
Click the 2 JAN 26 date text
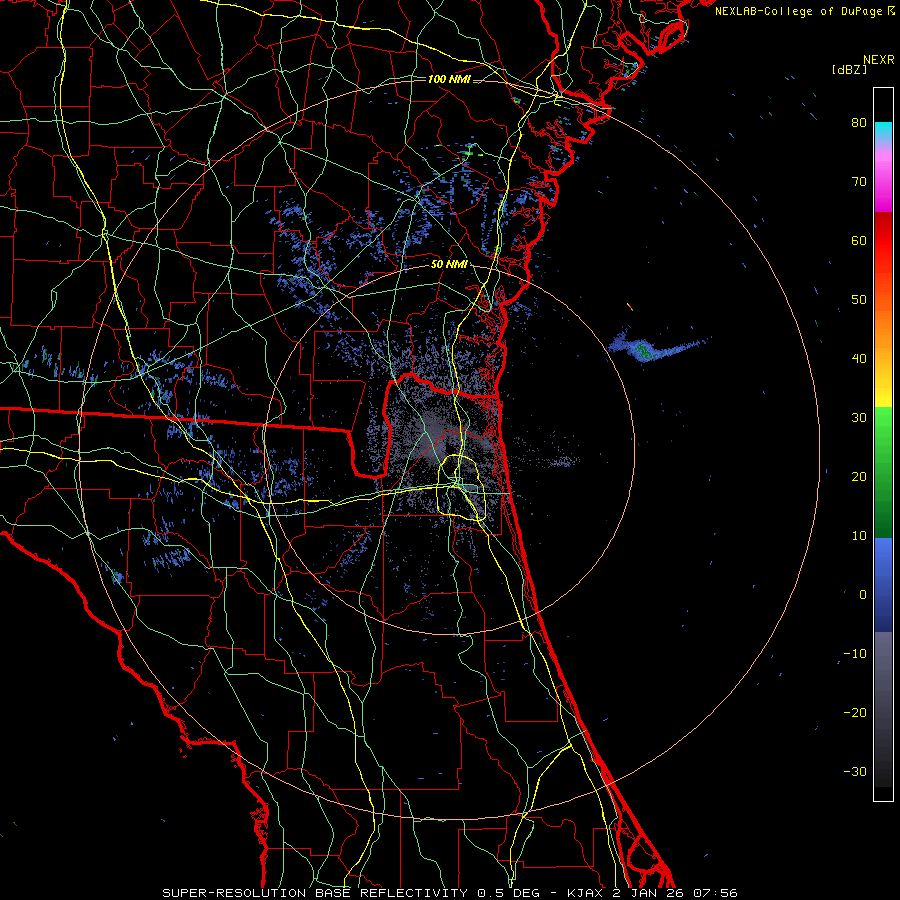click(647, 893)
